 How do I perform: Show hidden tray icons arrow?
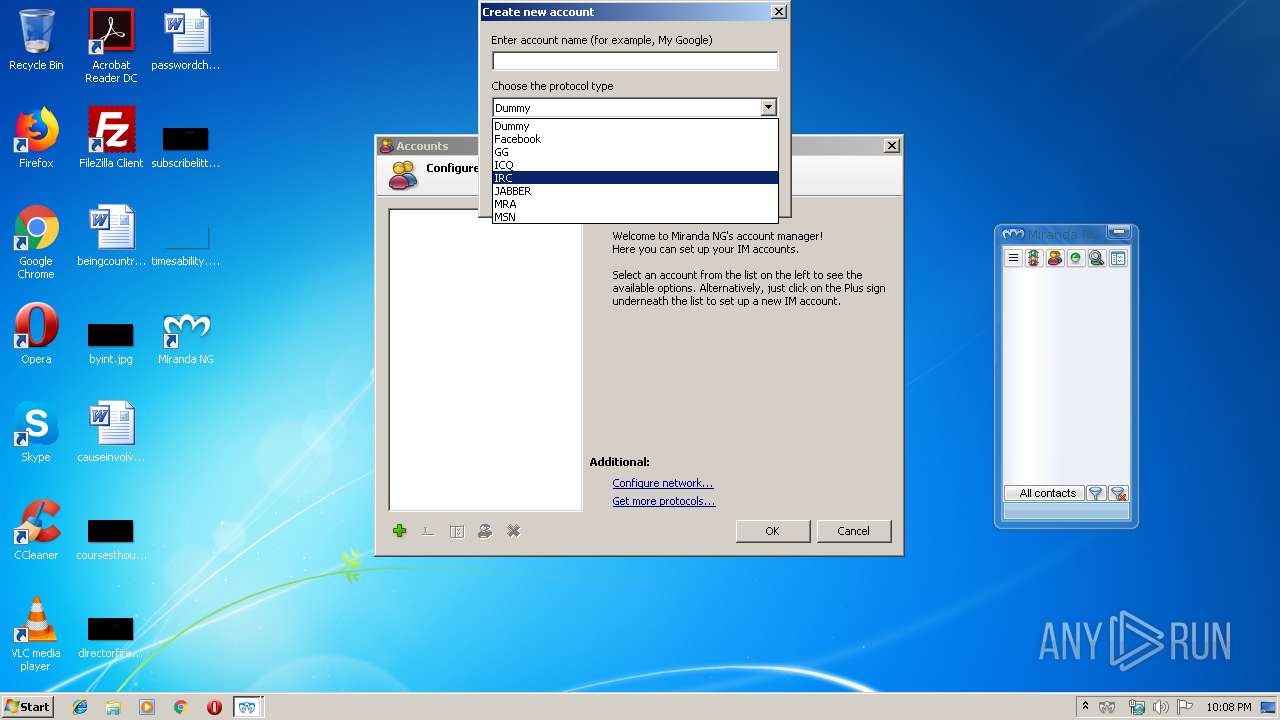click(1085, 707)
